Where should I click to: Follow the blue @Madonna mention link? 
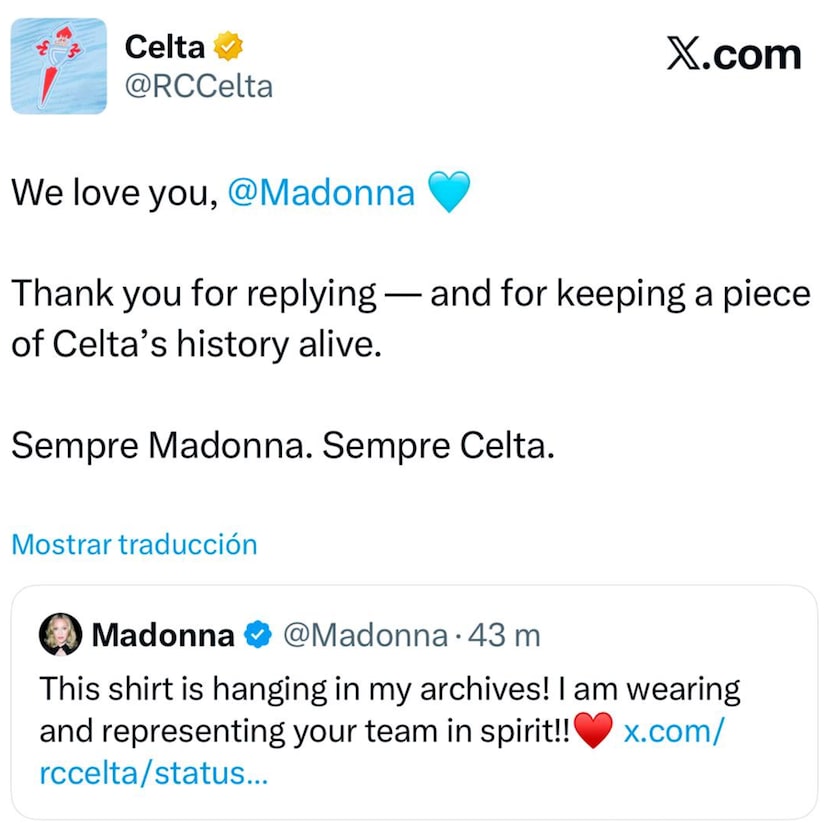pos(321,192)
